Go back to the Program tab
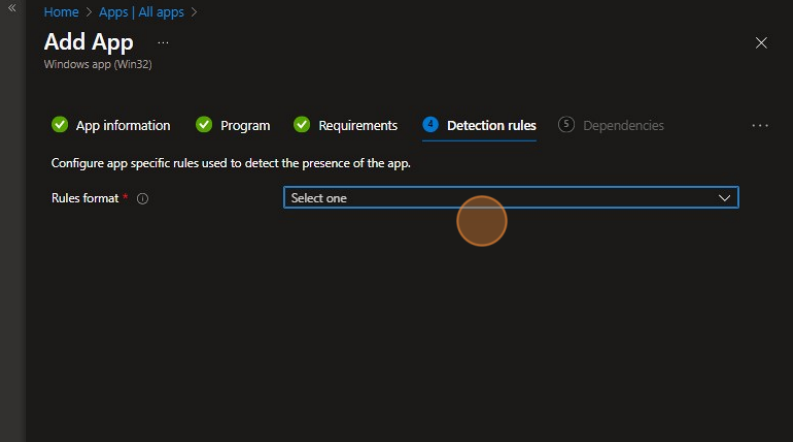Screen dimensions: 793x442 point(245,126)
